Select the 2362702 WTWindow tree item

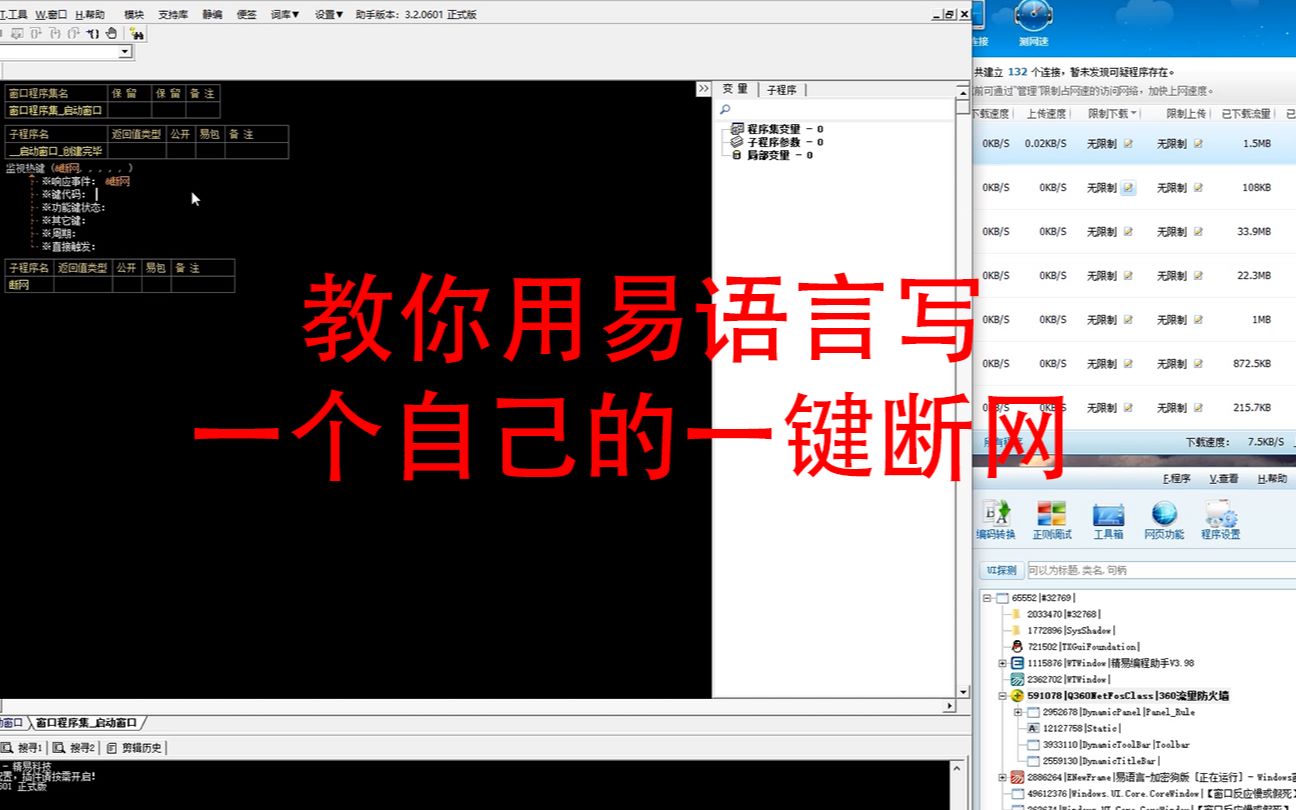[1068, 680]
